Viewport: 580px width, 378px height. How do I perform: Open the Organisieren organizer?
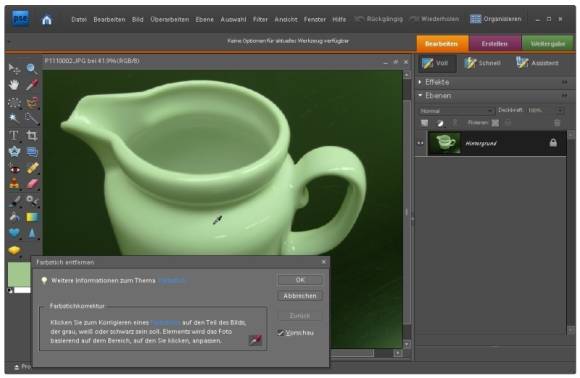point(496,19)
